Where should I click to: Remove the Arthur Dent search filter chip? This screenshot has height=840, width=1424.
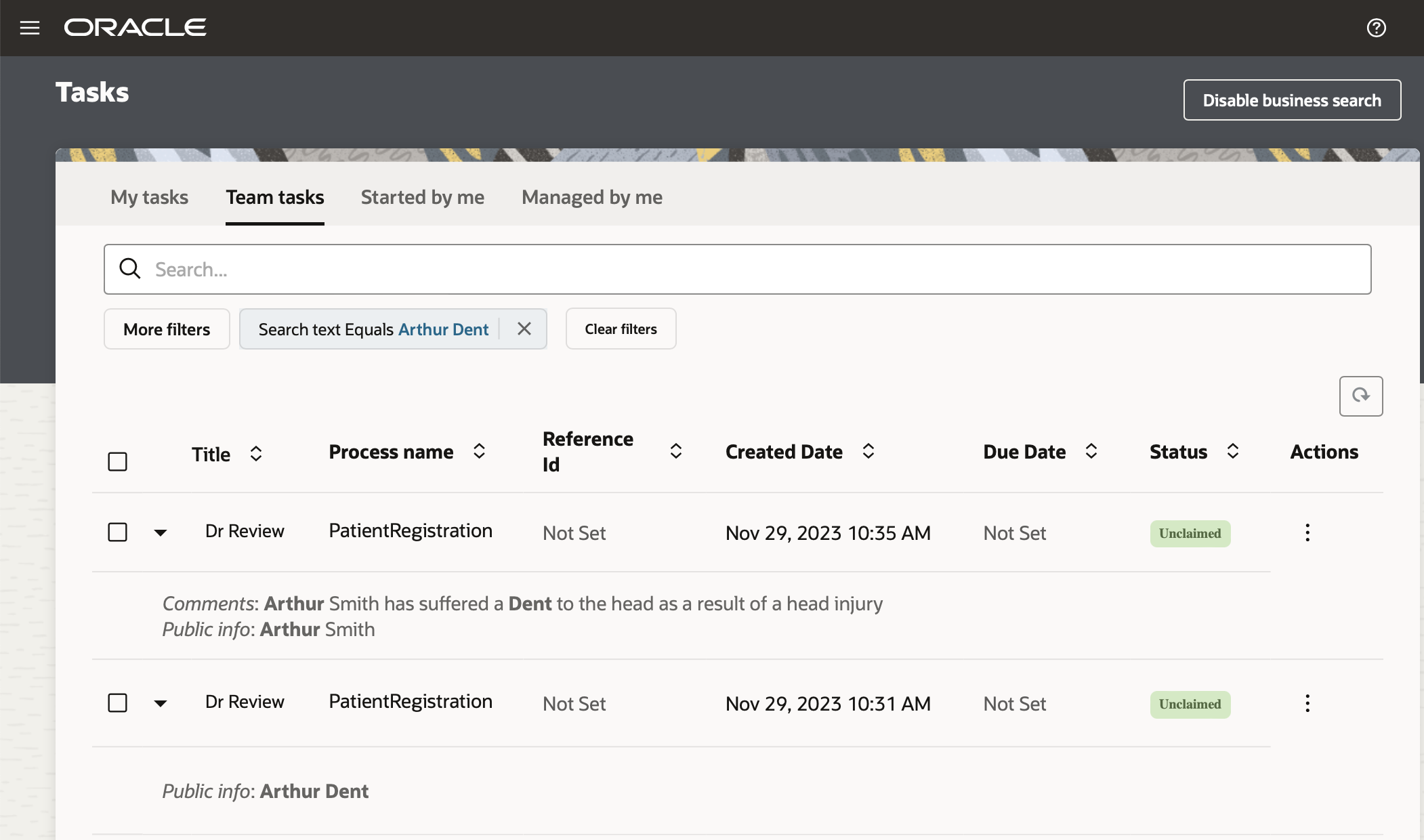(524, 329)
